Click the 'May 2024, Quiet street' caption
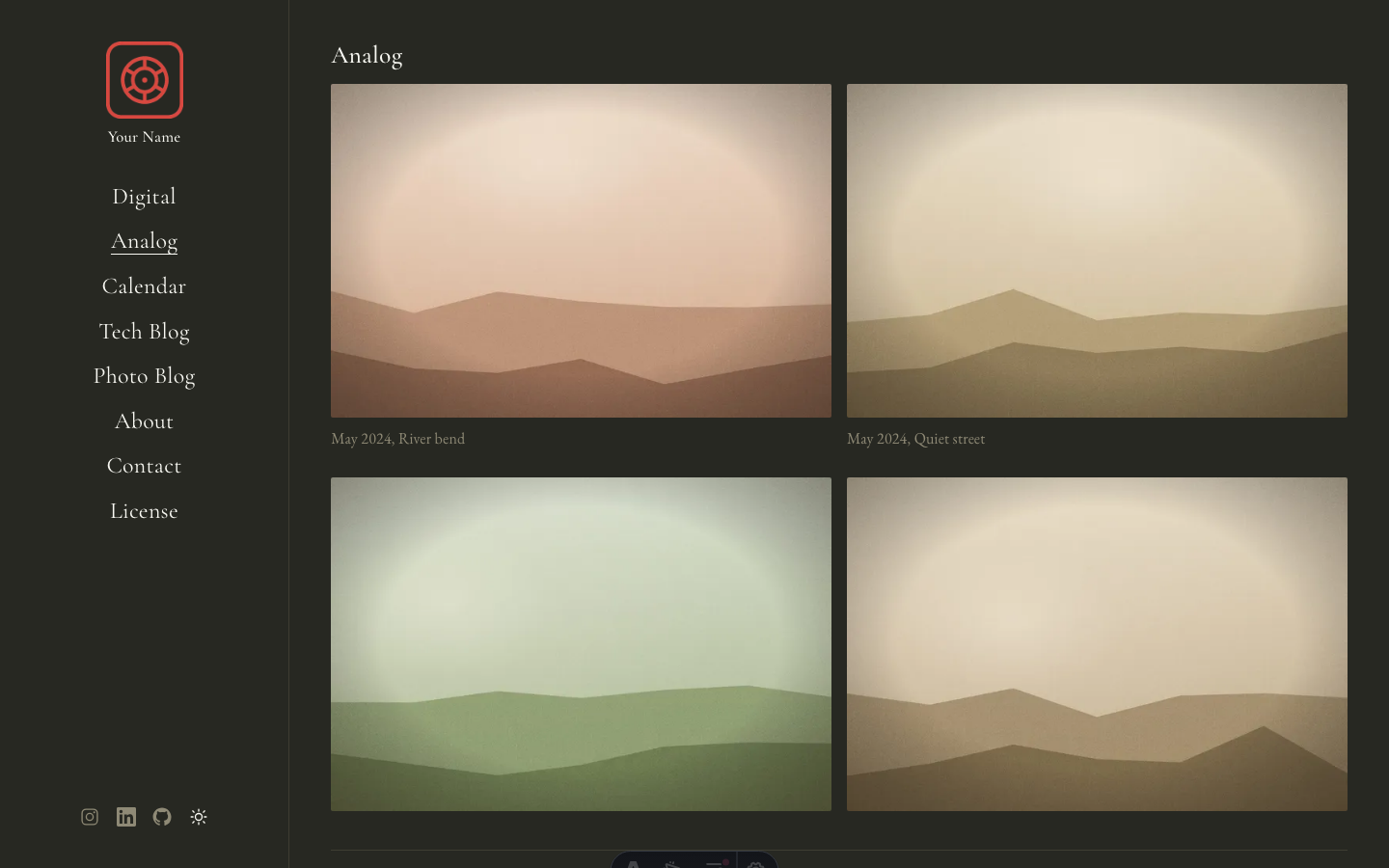The image size is (1389, 868). pyautogui.click(x=915, y=439)
